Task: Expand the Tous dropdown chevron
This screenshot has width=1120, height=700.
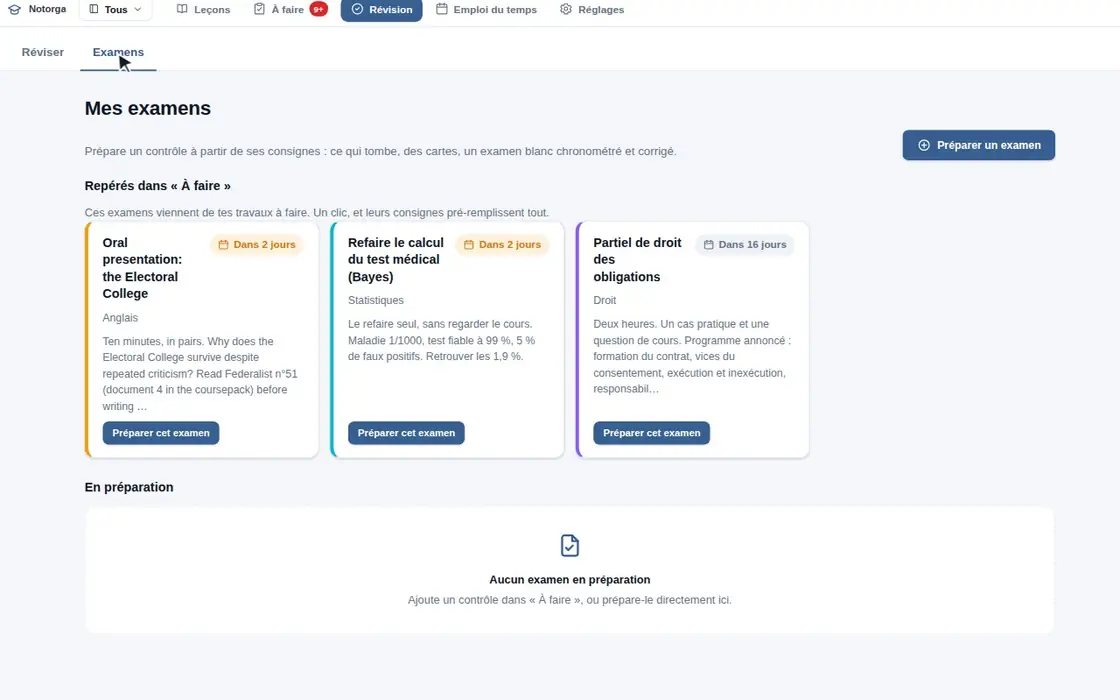Action: [x=138, y=9]
